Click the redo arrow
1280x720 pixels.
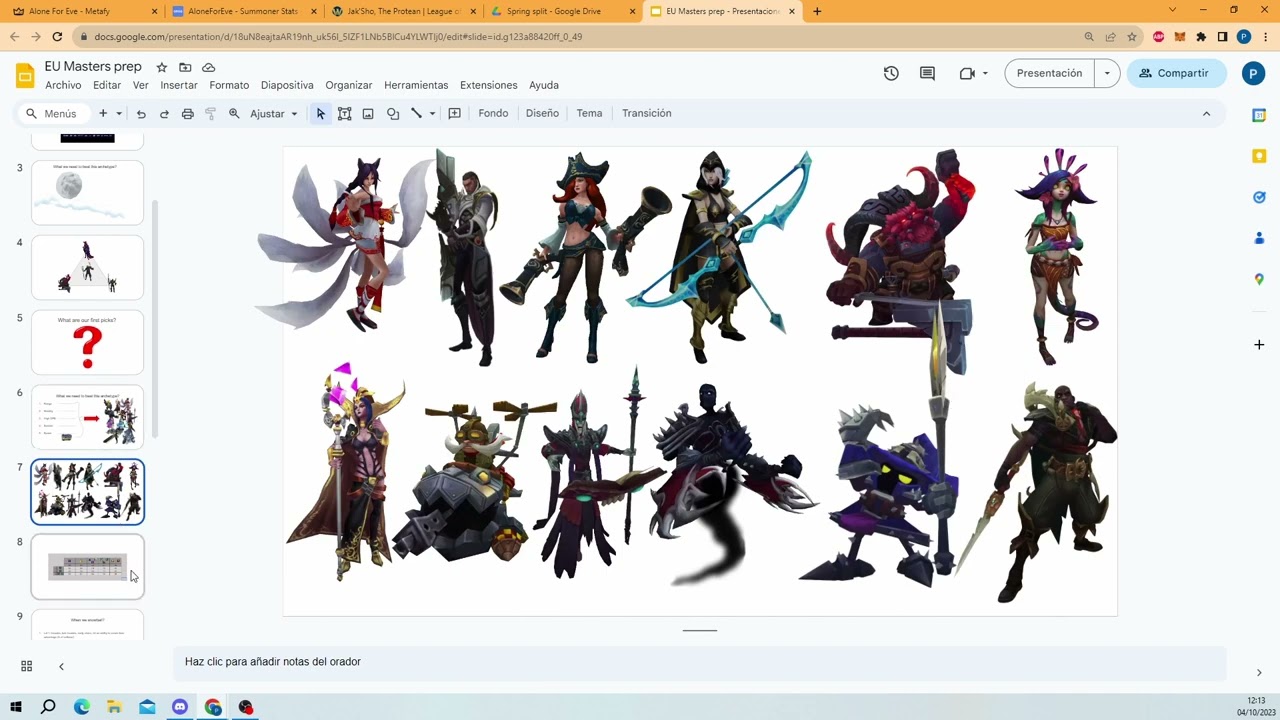(x=164, y=114)
